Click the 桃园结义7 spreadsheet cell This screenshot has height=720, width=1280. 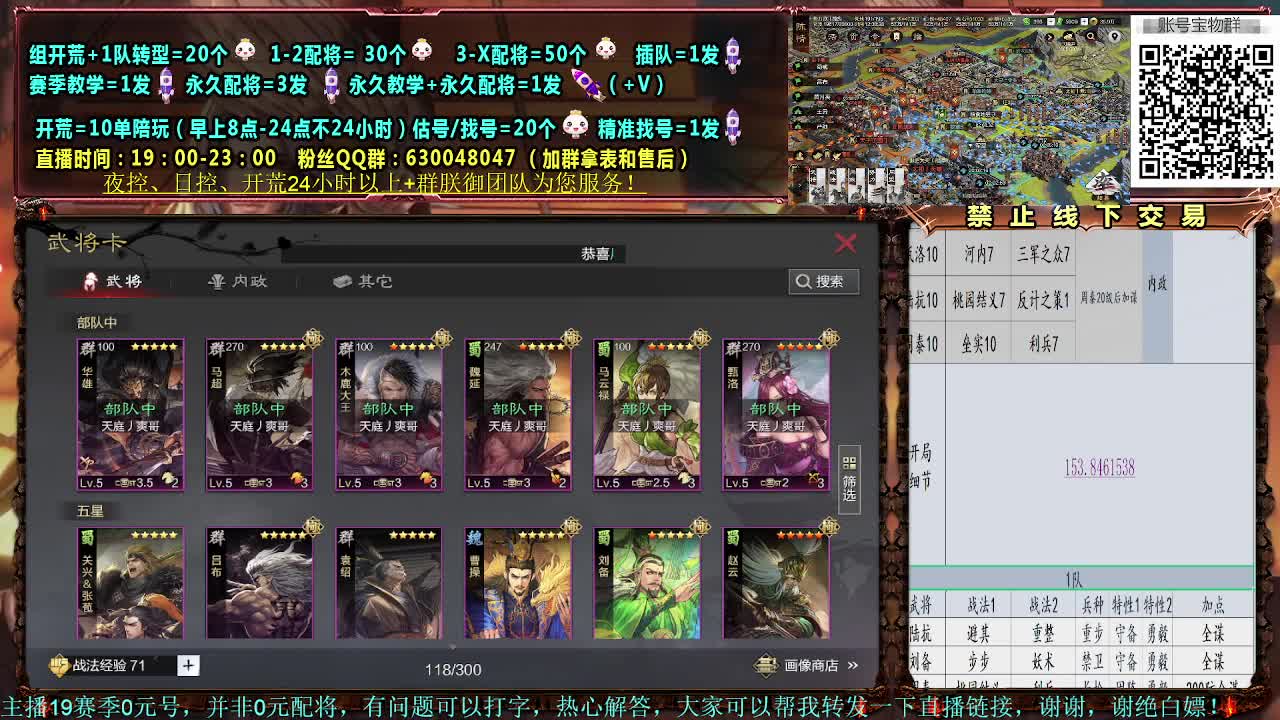pos(979,300)
